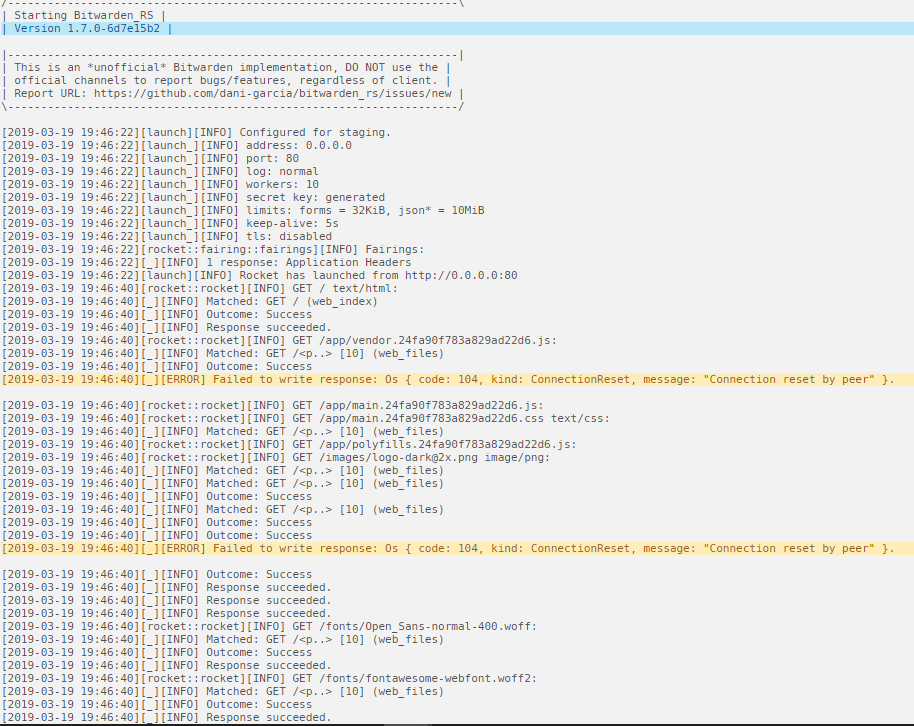Click 'Rocket has launched from http://0.0.0.0:80' line
This screenshot has height=726, width=914.
point(259,275)
